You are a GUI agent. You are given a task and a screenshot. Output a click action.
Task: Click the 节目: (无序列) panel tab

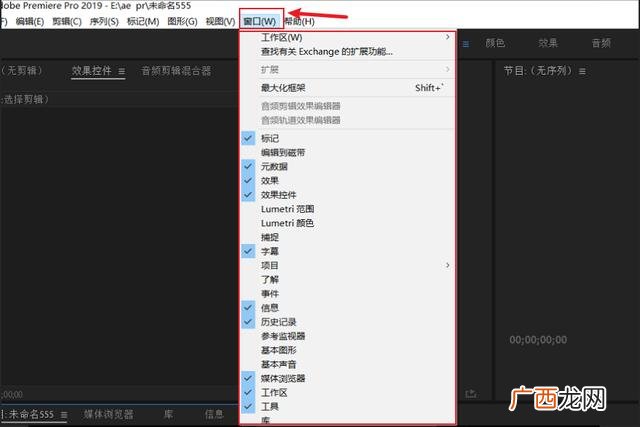(538, 71)
